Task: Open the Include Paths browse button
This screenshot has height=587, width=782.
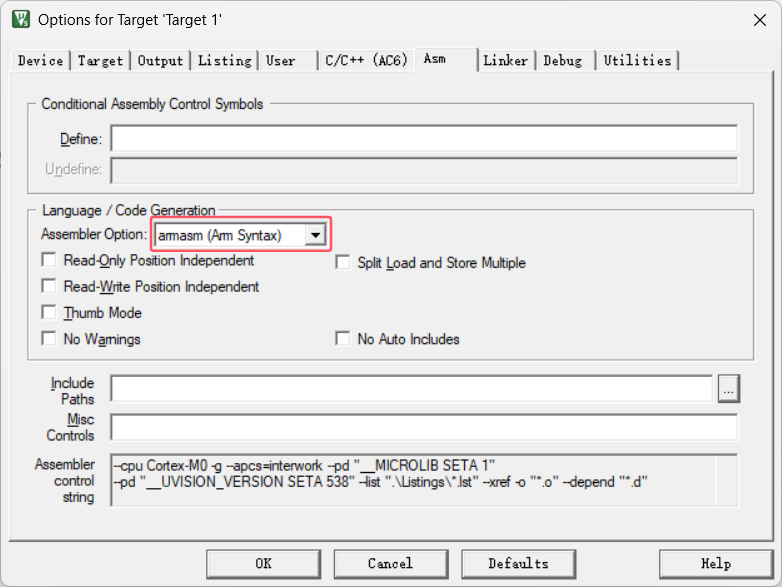Action: 729,390
